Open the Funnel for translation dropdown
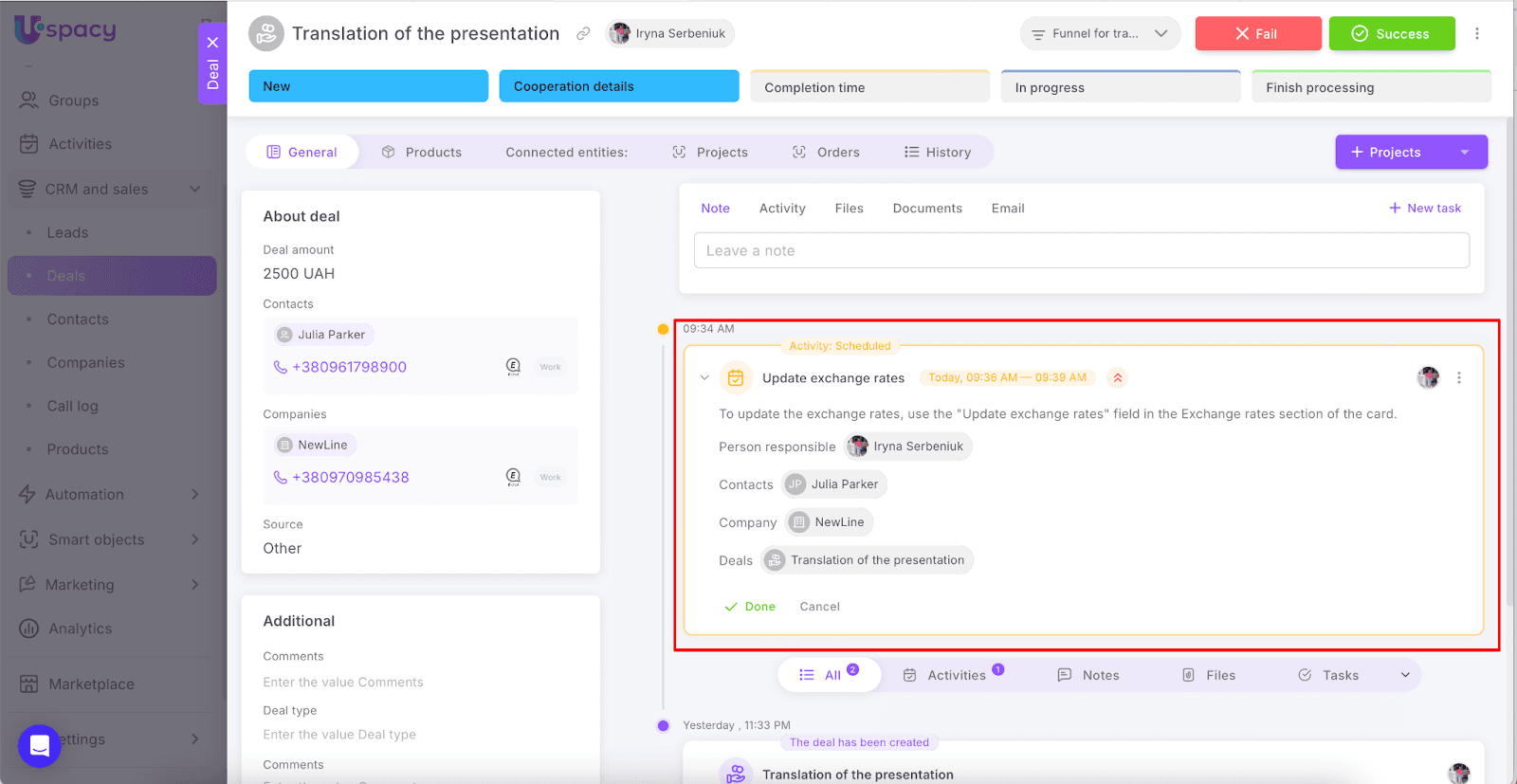This screenshot has height=784, width=1517. click(x=1100, y=33)
